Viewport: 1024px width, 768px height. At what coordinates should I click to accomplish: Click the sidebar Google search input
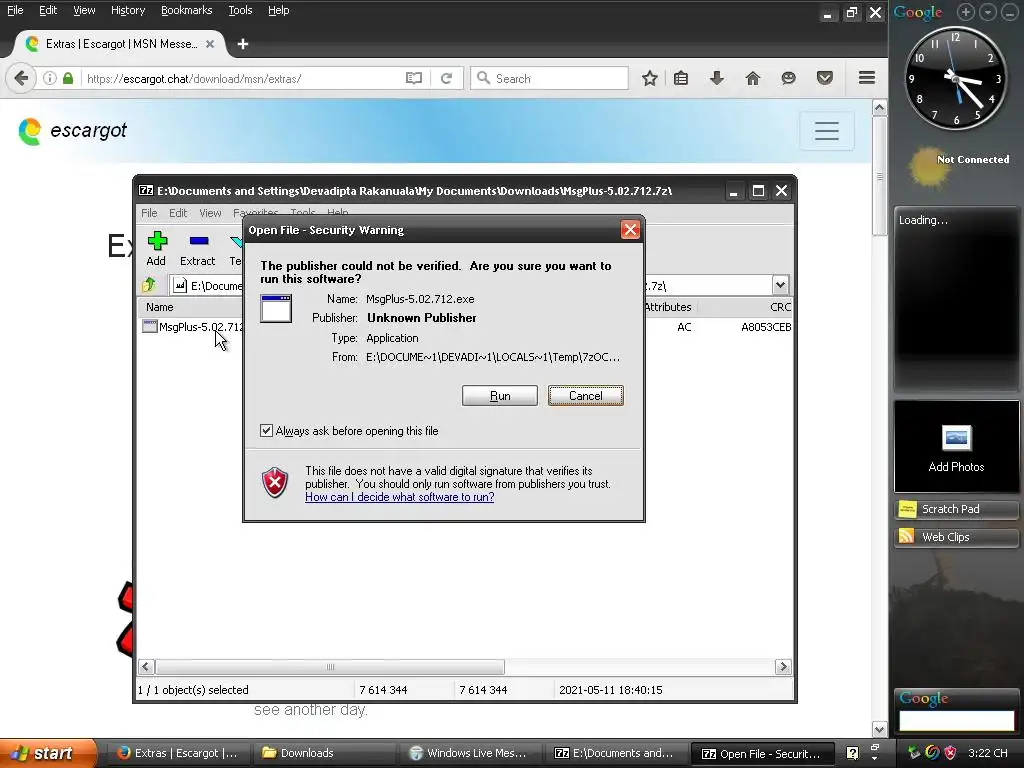pyautogui.click(x=957, y=720)
